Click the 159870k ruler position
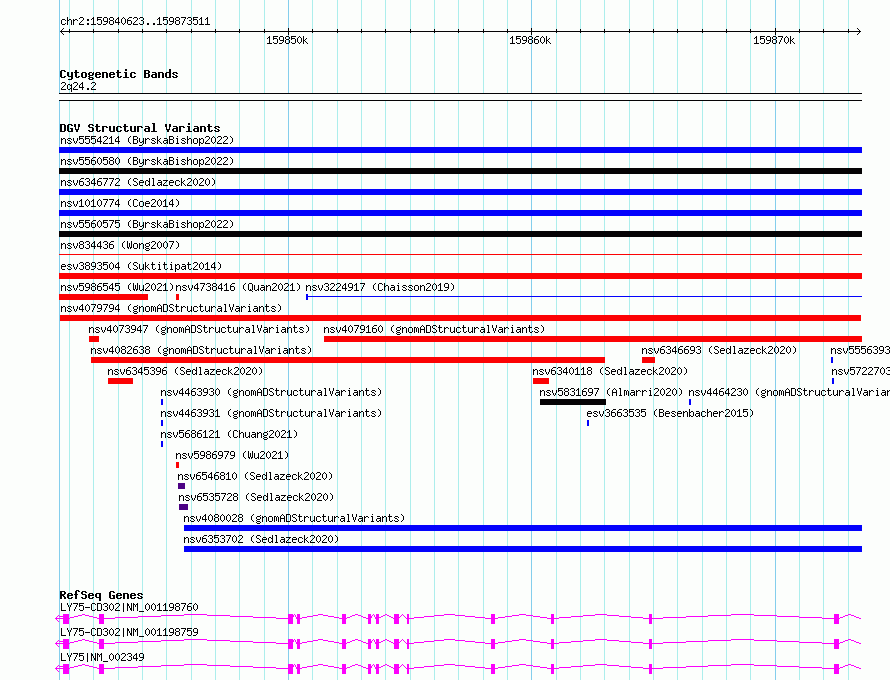The image size is (890, 680). click(x=774, y=40)
